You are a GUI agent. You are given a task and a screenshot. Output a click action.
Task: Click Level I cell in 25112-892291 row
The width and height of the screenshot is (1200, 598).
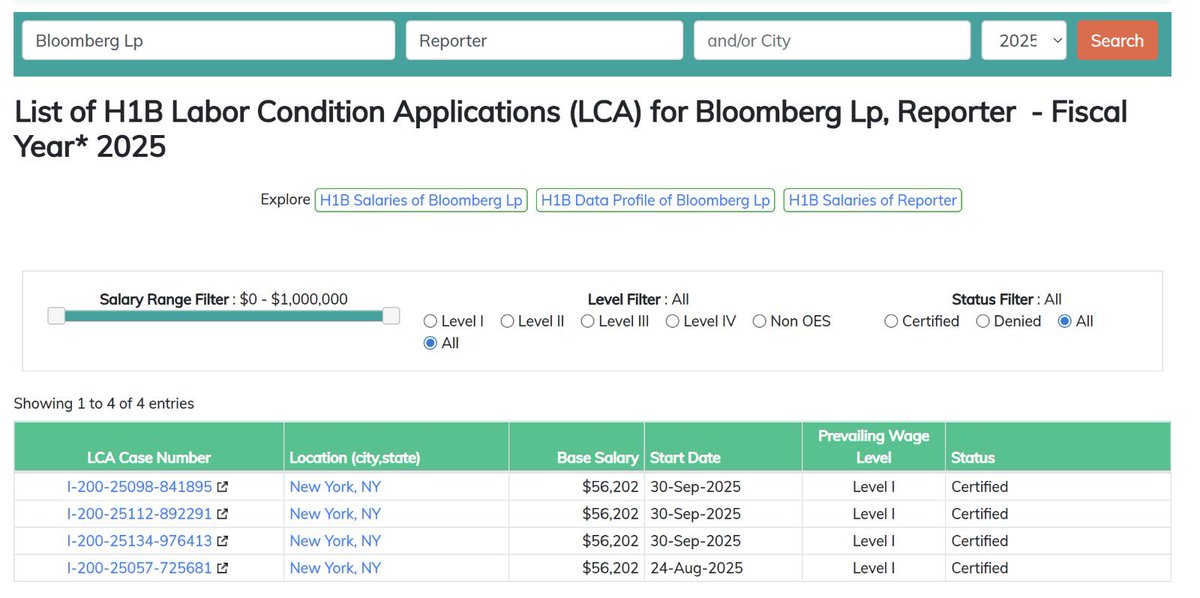click(874, 514)
